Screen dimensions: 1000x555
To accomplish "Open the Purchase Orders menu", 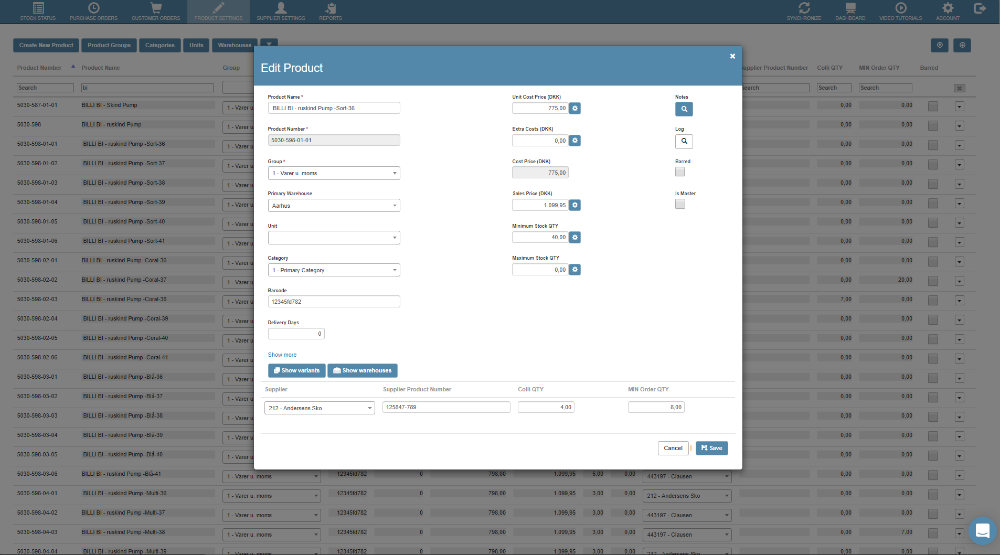I will point(92,12).
